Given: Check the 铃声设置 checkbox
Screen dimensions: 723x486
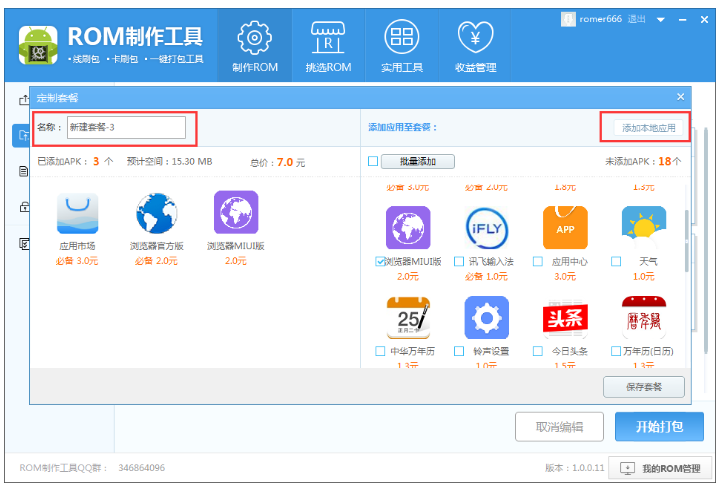Looking at the screenshot, I should pyautogui.click(x=459, y=351).
